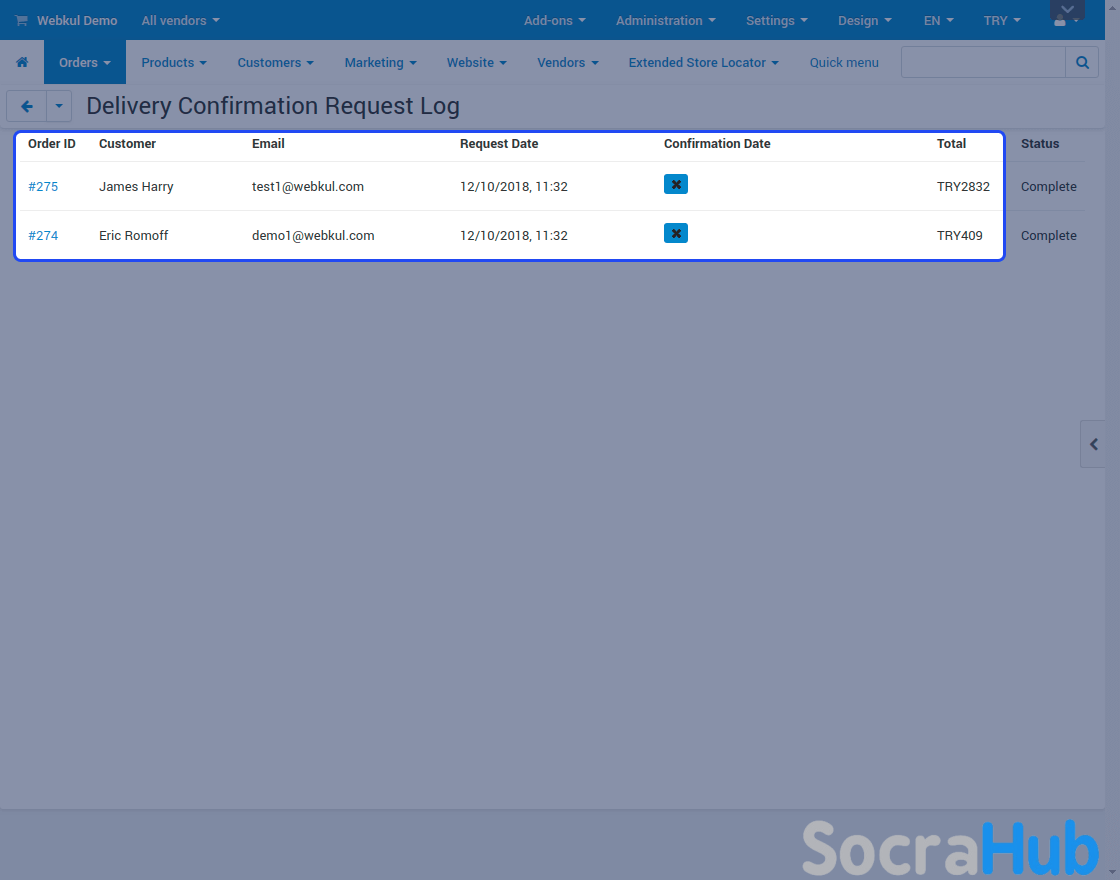The width and height of the screenshot is (1120, 880).
Task: Click the Webkul Demo store link
Action: 76,21
